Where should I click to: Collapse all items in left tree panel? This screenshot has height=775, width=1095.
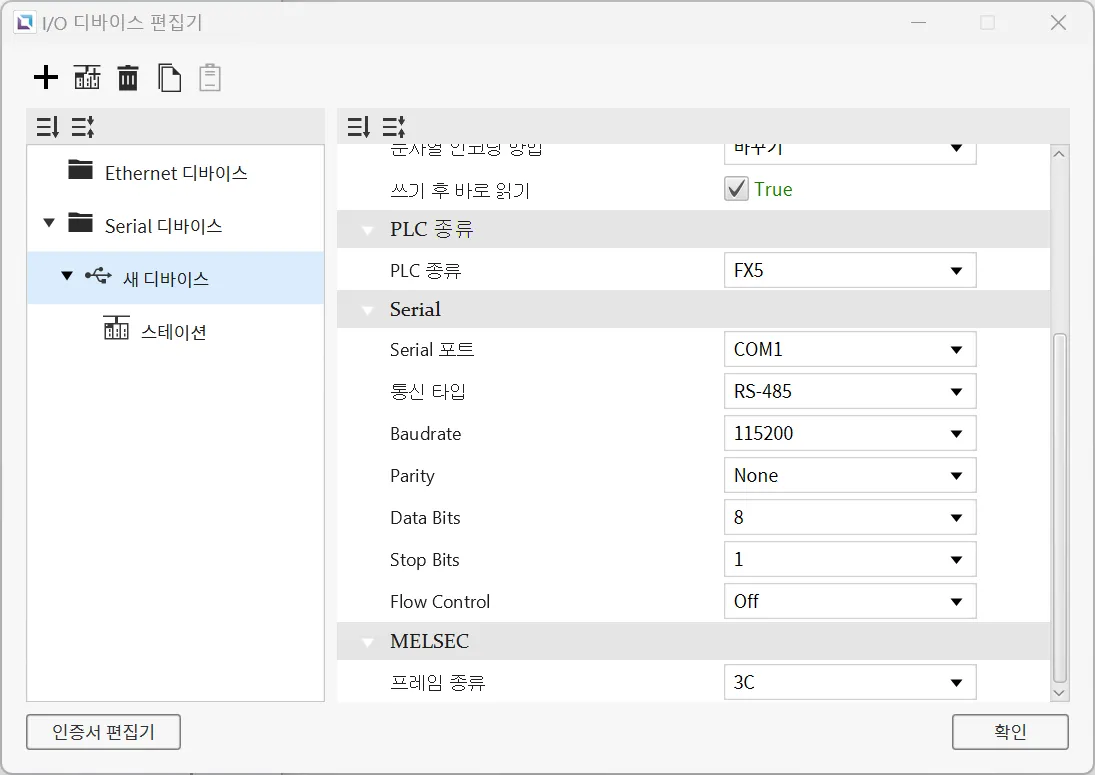click(47, 127)
